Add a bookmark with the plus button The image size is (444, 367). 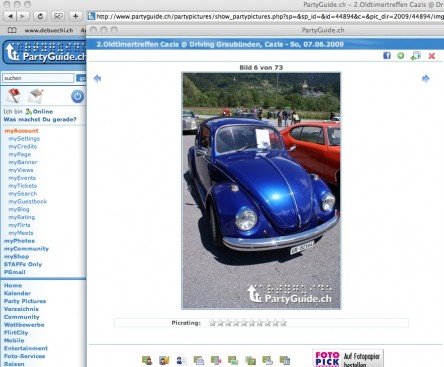[75, 16]
